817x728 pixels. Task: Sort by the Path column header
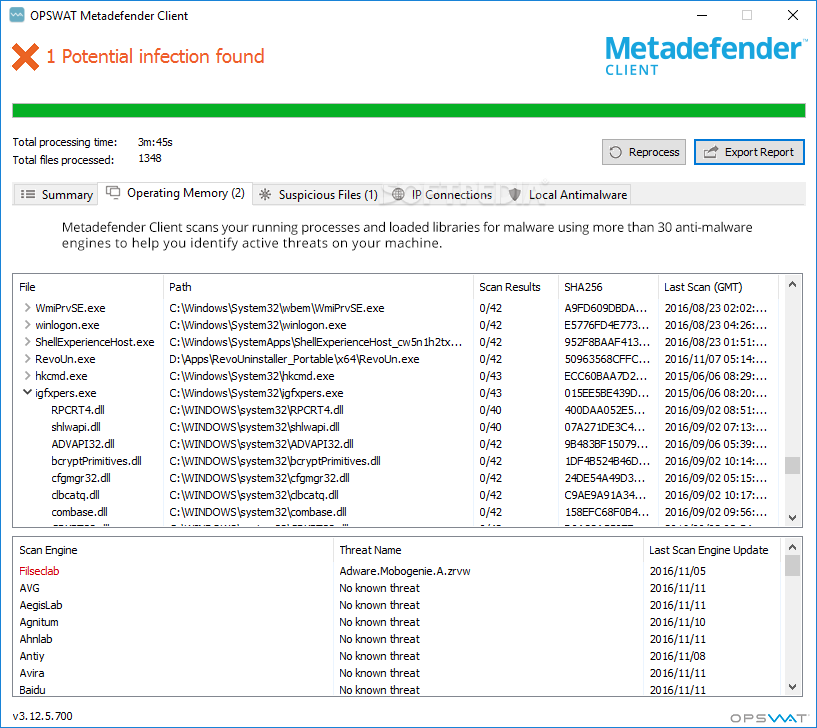pyautogui.click(x=318, y=287)
